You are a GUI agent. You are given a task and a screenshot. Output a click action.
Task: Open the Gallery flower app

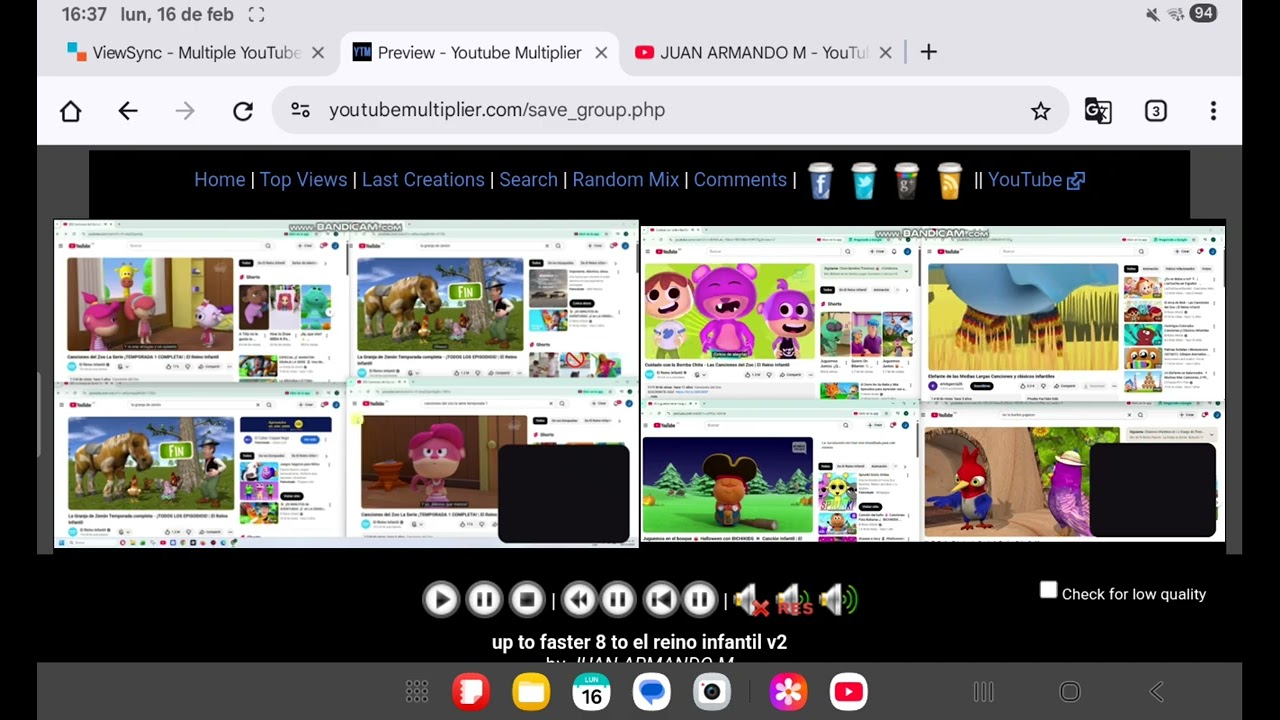point(788,691)
